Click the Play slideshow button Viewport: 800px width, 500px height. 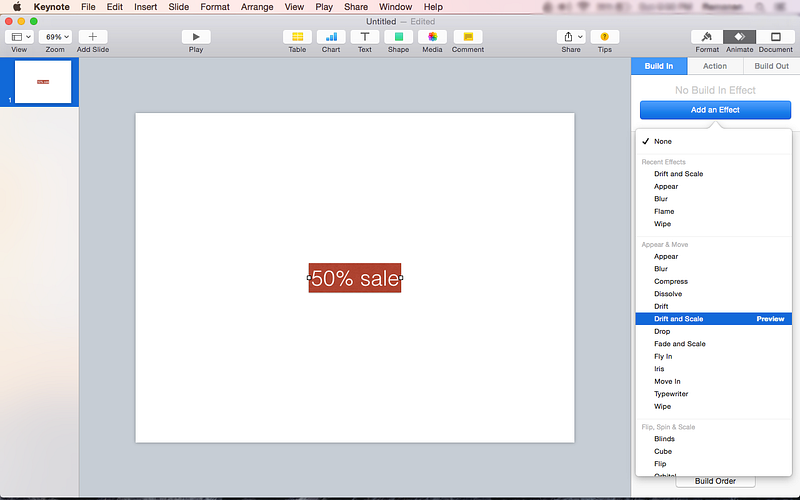tap(196, 37)
